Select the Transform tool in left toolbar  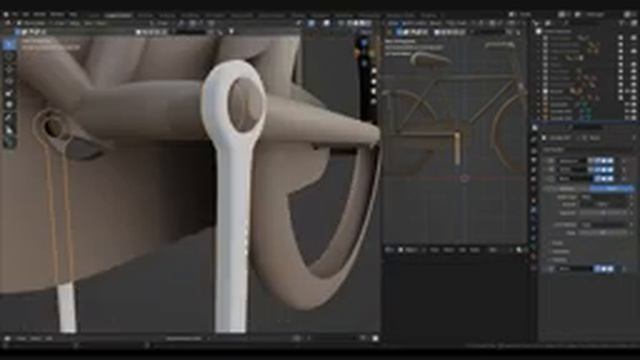pos(9,105)
